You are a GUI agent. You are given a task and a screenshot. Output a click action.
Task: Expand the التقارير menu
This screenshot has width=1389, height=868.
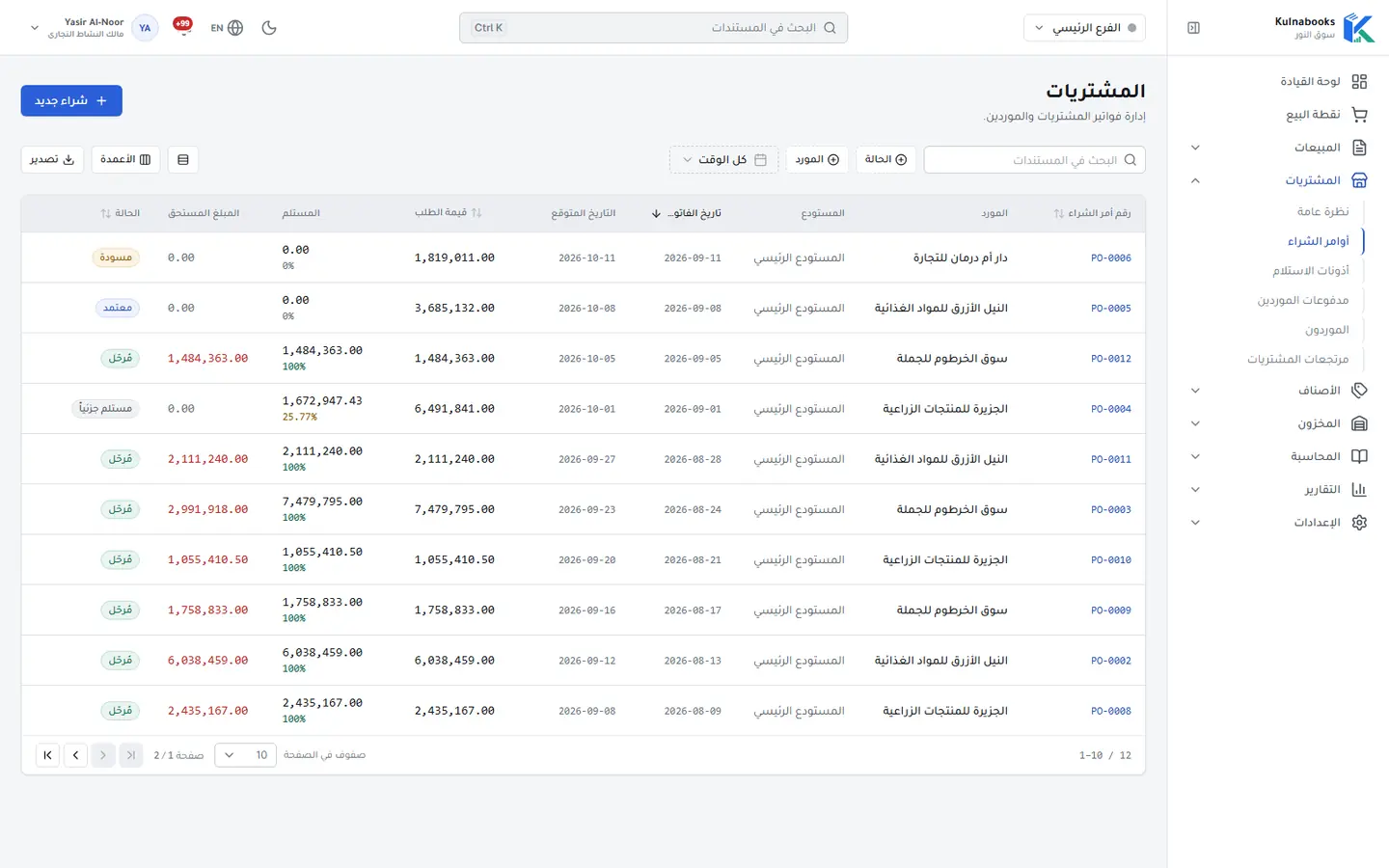[1278, 489]
